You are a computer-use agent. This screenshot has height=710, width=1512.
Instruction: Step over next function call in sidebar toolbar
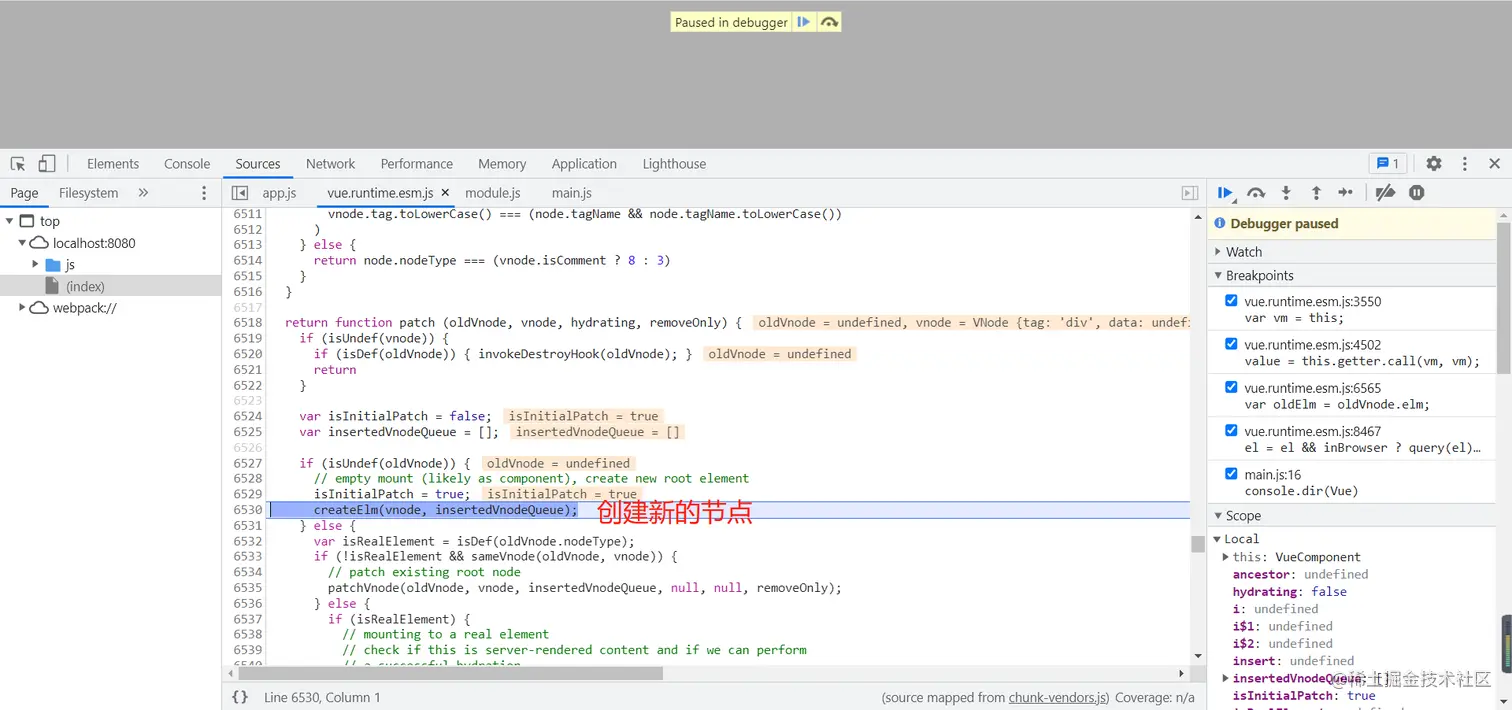[x=1256, y=193]
